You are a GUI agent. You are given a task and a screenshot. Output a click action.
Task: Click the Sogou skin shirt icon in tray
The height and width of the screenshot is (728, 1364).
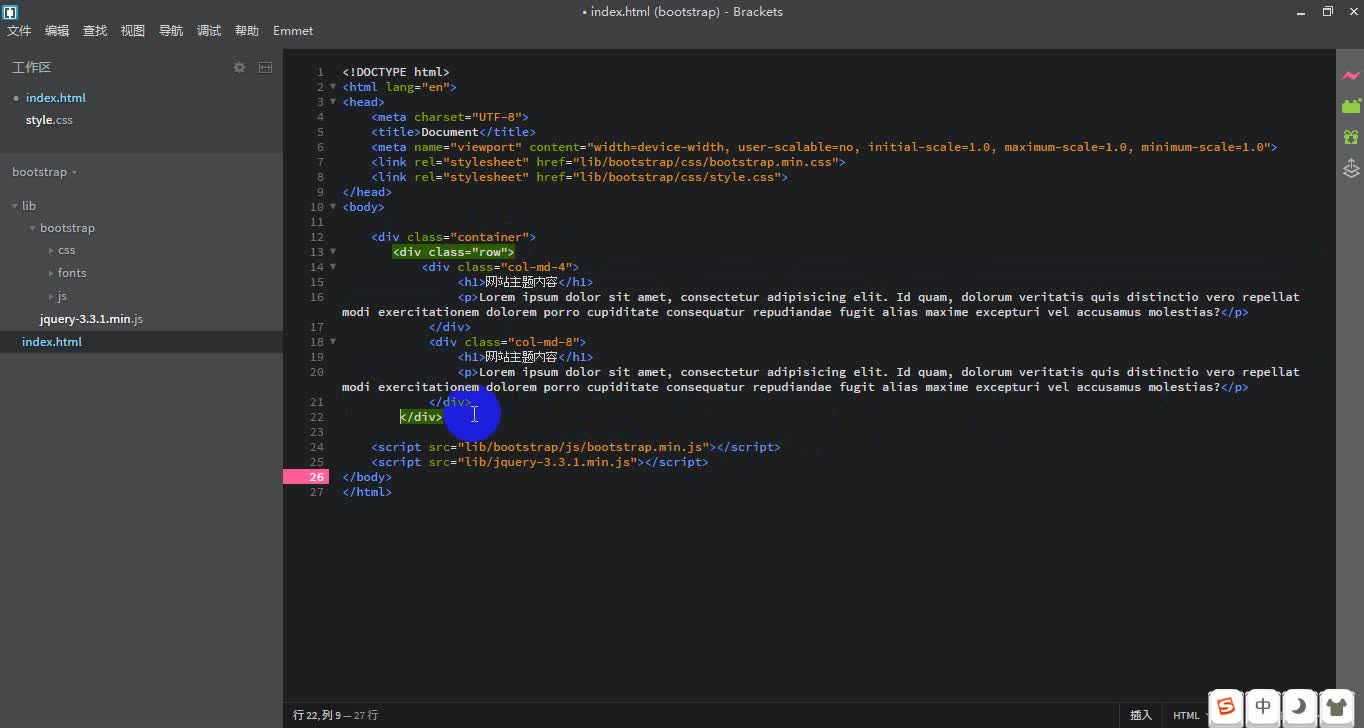[1337, 707]
